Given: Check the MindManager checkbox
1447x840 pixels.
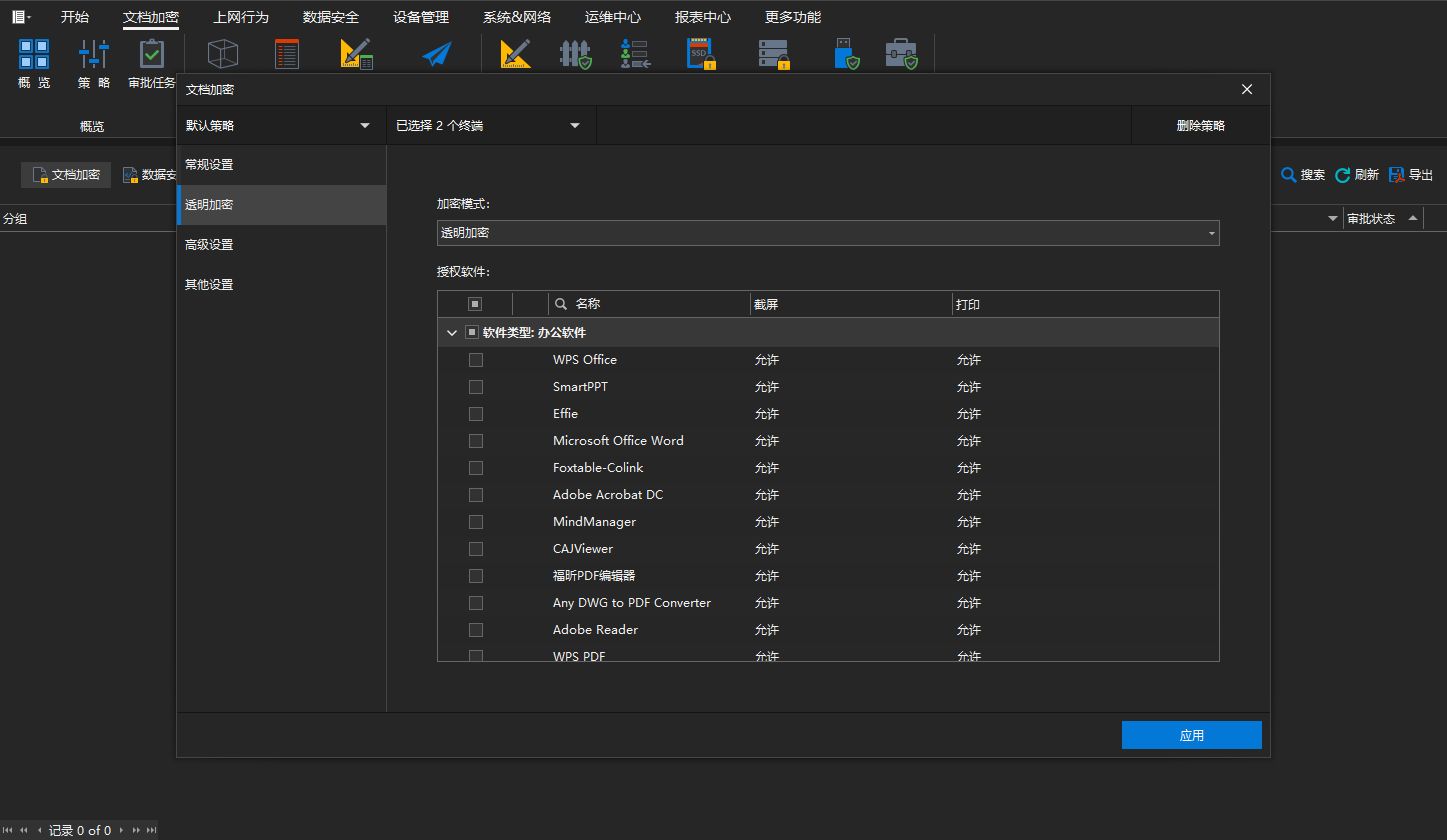Looking at the screenshot, I should point(476,522).
